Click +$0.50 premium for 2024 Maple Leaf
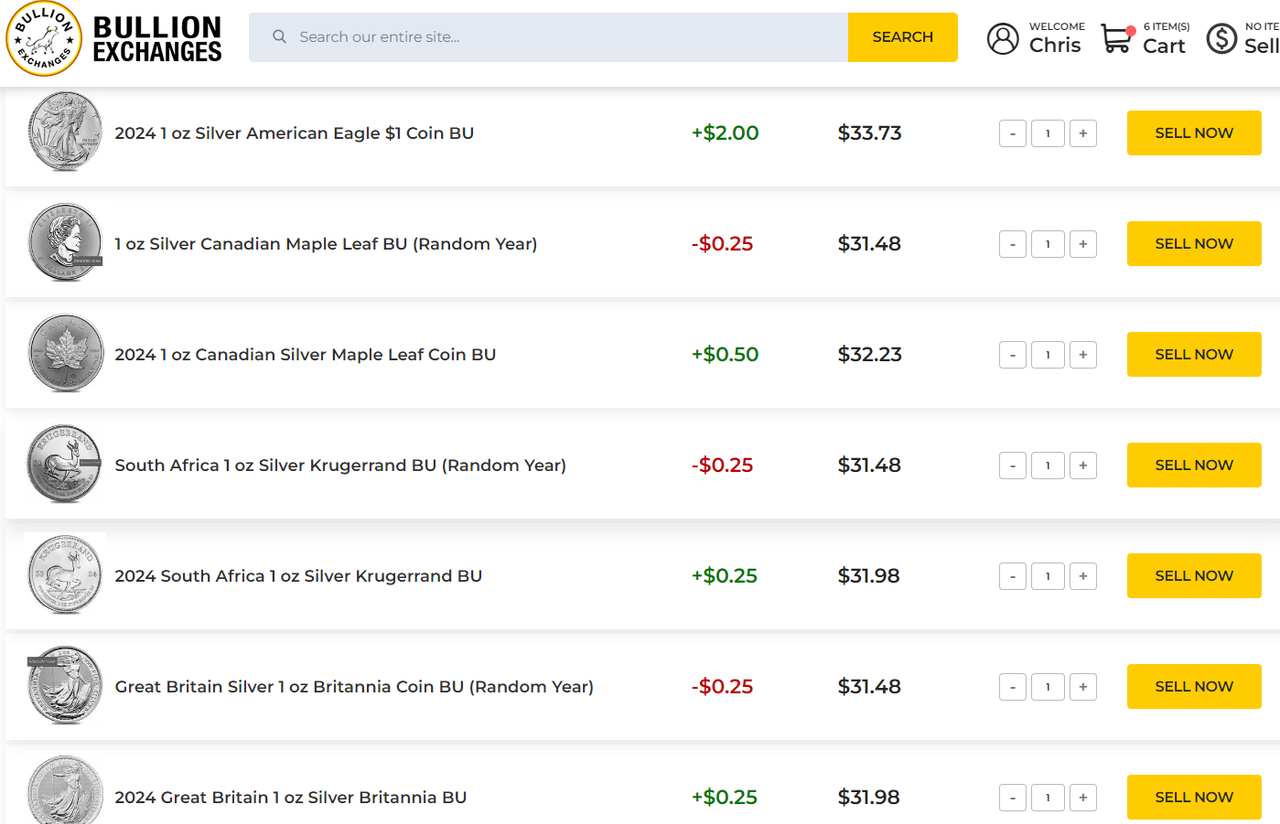The width and height of the screenshot is (1280, 824). [725, 355]
